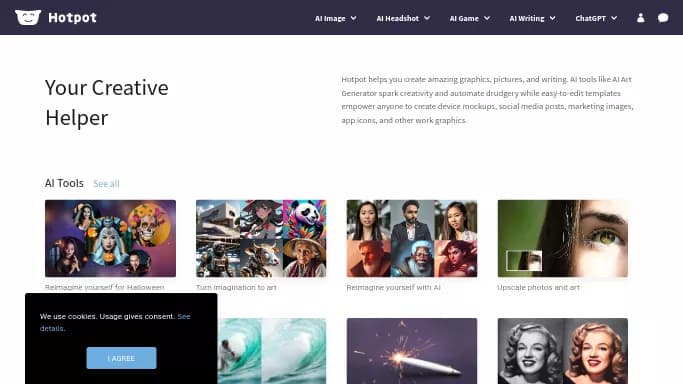Screen dimensions: 683x384
Task: Open the AI Writing menu
Action: [x=532, y=18]
